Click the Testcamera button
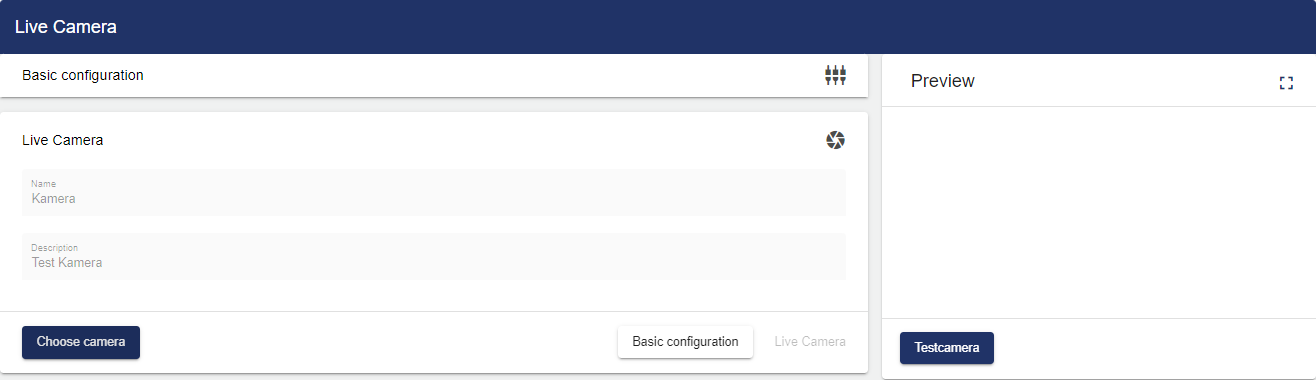 point(947,348)
